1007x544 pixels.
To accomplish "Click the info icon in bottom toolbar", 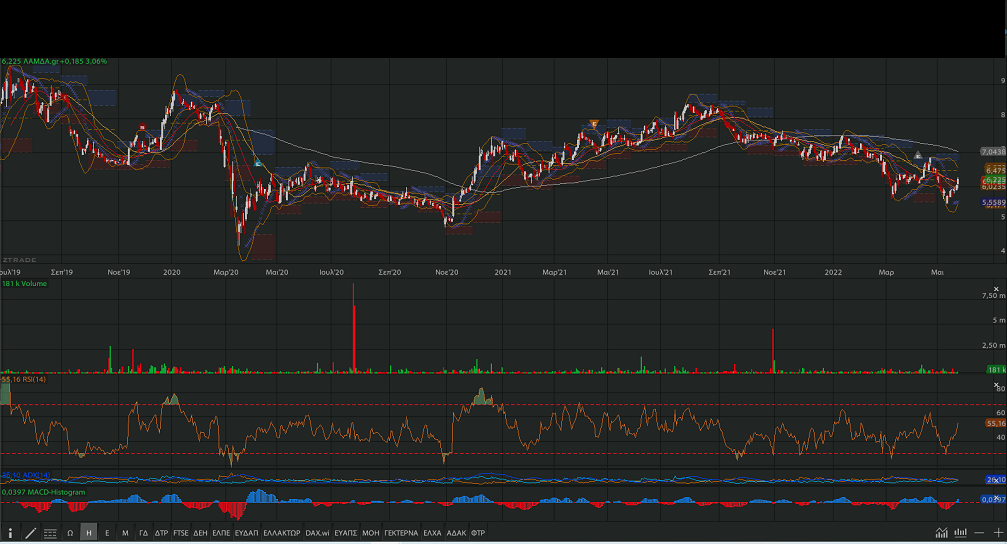I will click(11, 533).
